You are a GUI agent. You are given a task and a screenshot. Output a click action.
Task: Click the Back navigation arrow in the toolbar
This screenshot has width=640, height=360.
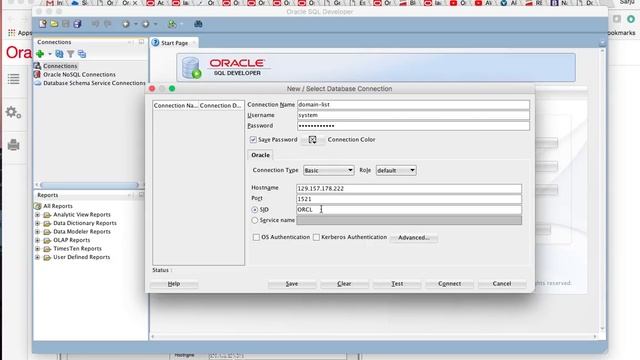click(126, 24)
